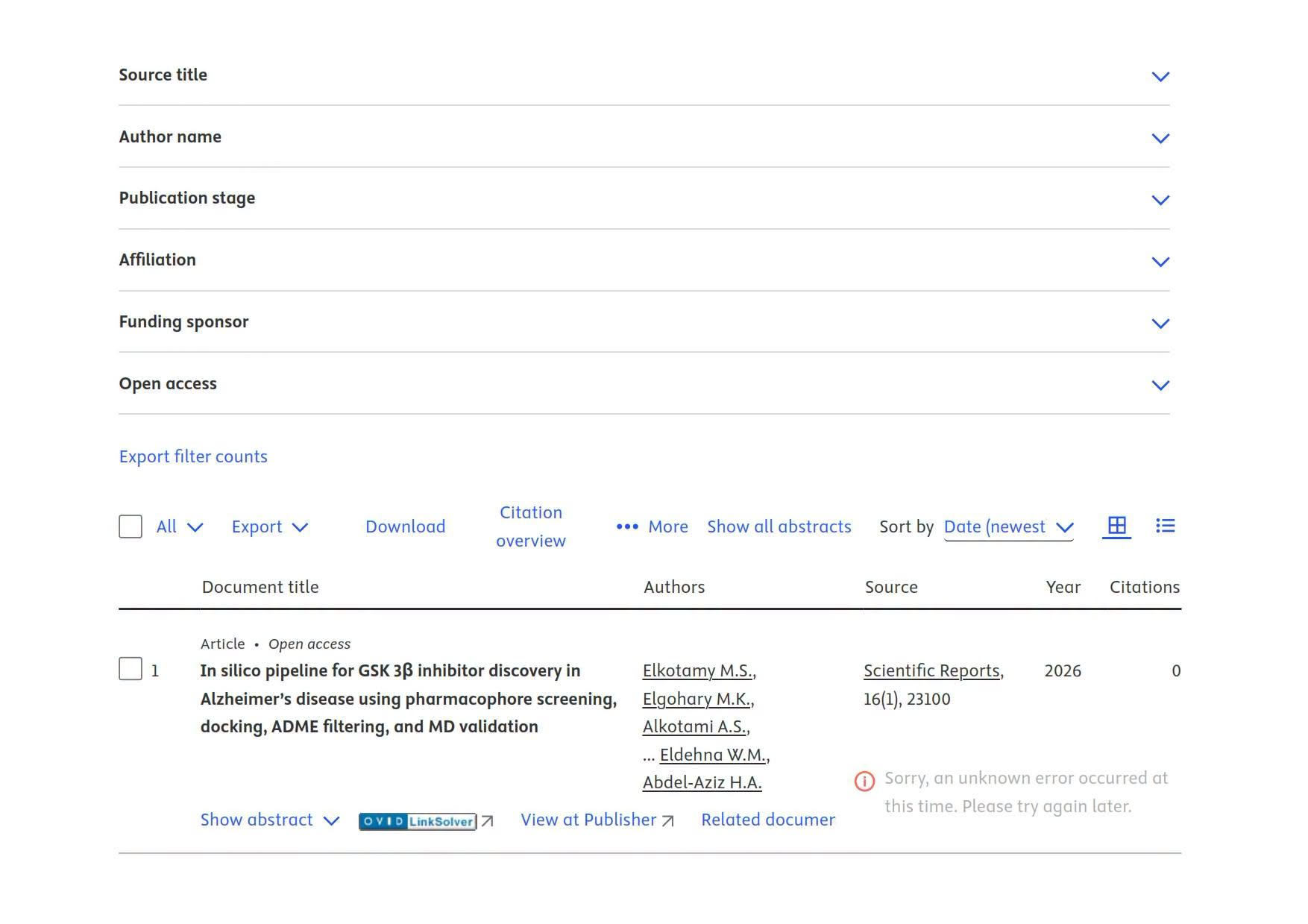Click the Year column header
Viewport: 1308px width, 924px height.
pos(1063,588)
